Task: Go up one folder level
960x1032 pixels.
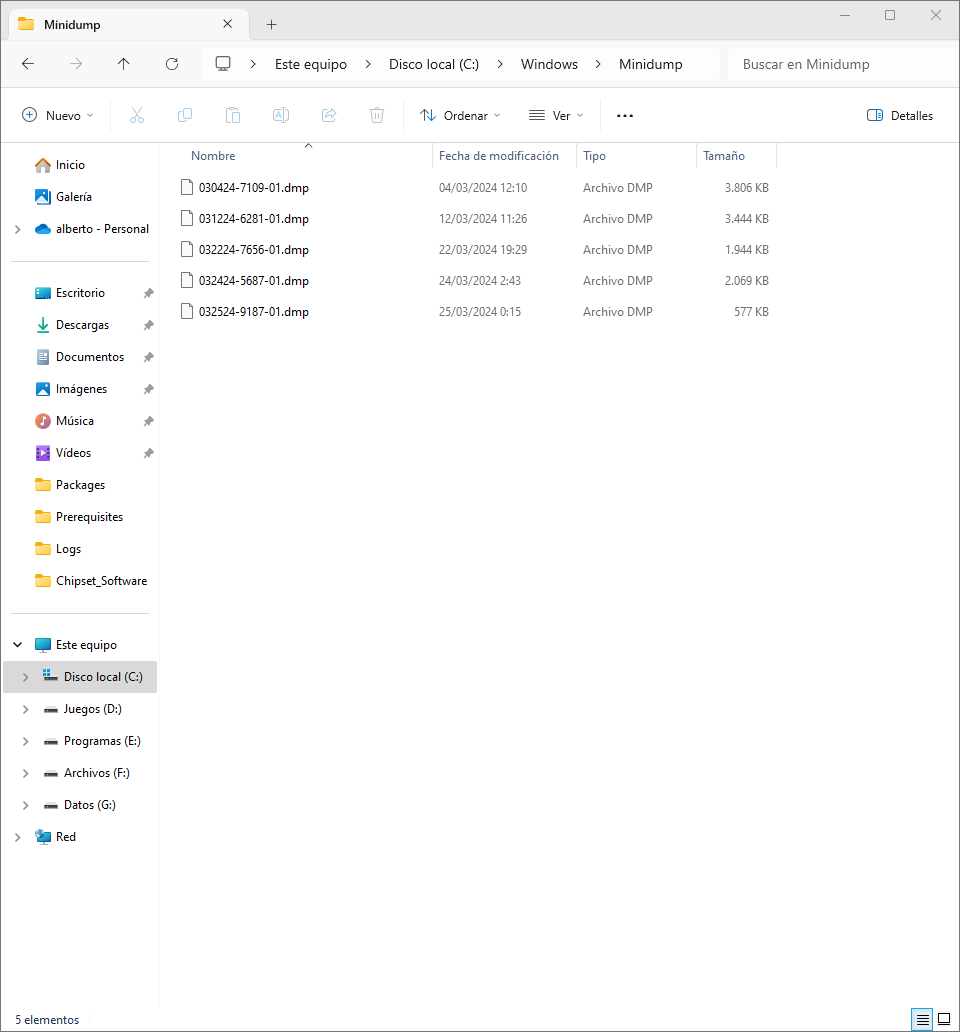Action: 124,64
